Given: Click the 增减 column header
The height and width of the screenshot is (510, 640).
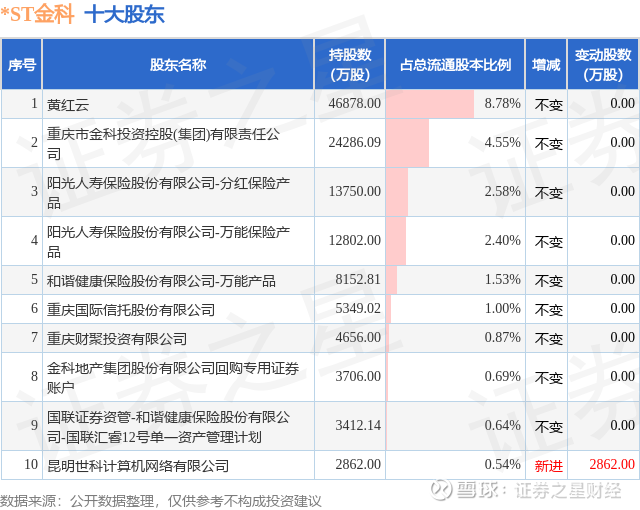Looking at the screenshot, I should coord(546,64).
